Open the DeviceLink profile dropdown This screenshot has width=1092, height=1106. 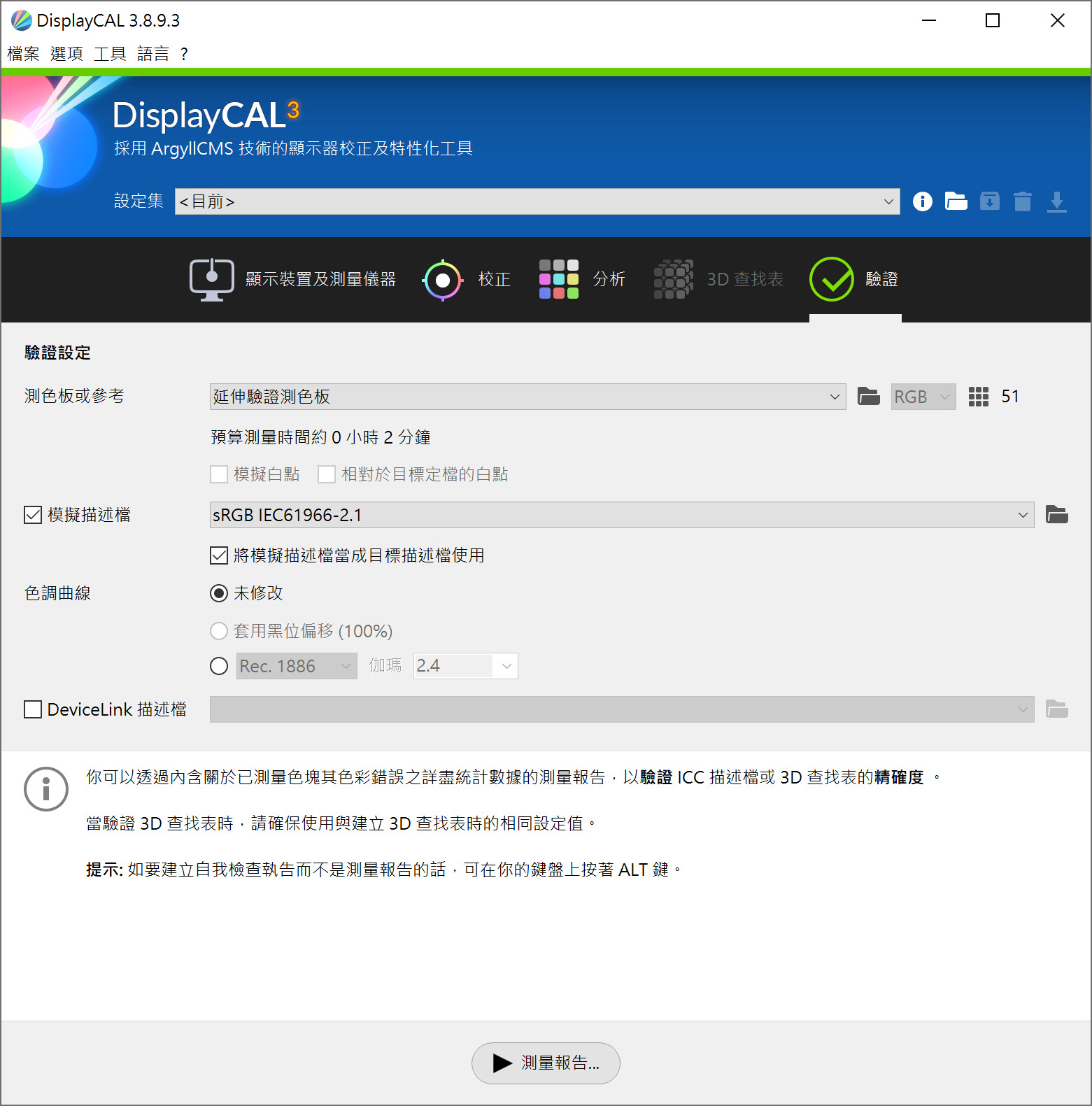(x=622, y=709)
